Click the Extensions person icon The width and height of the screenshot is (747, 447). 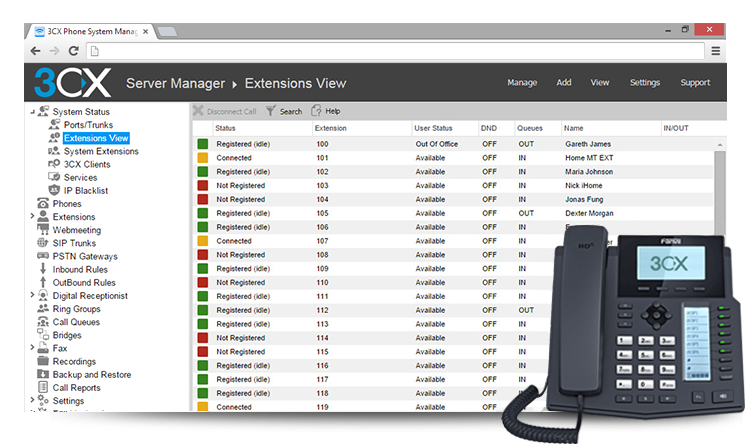43,216
